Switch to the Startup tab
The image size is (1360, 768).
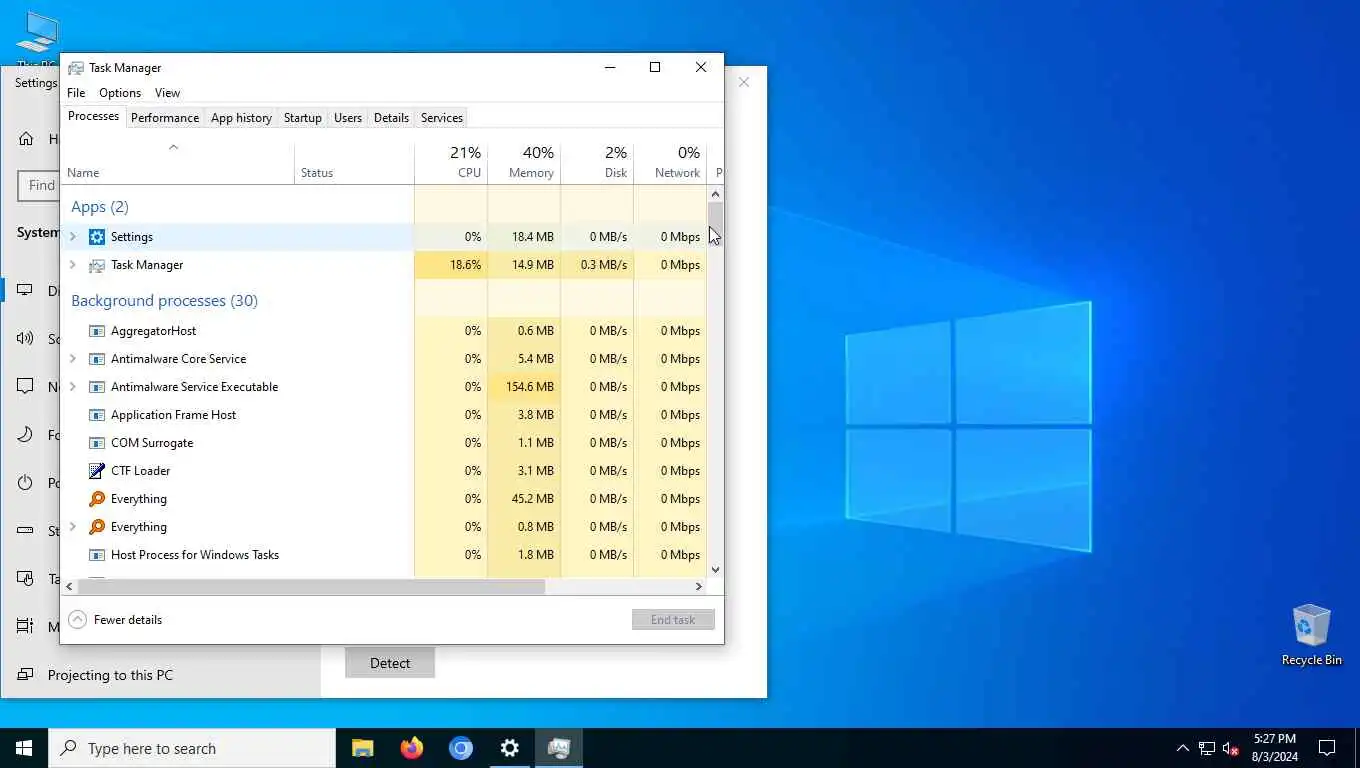tap(302, 118)
